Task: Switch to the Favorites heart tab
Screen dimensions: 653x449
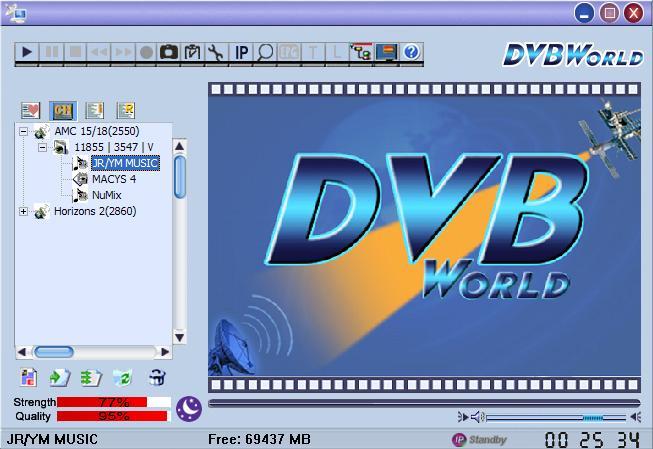Action: [x=30, y=110]
